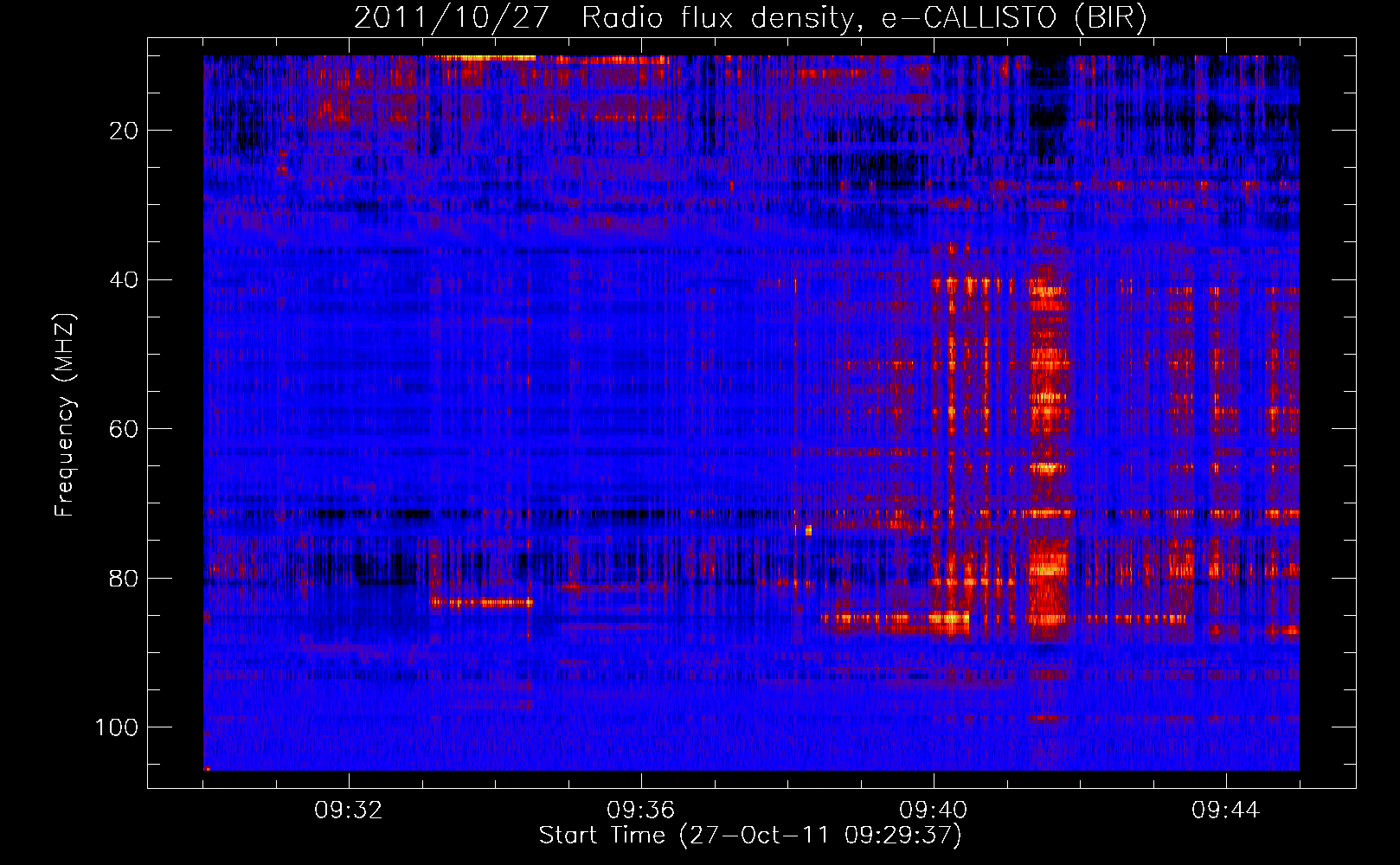Click the 'Start Time (27-Oct-11 09:29:37)' label
The image size is (1400, 865).
[x=750, y=836]
